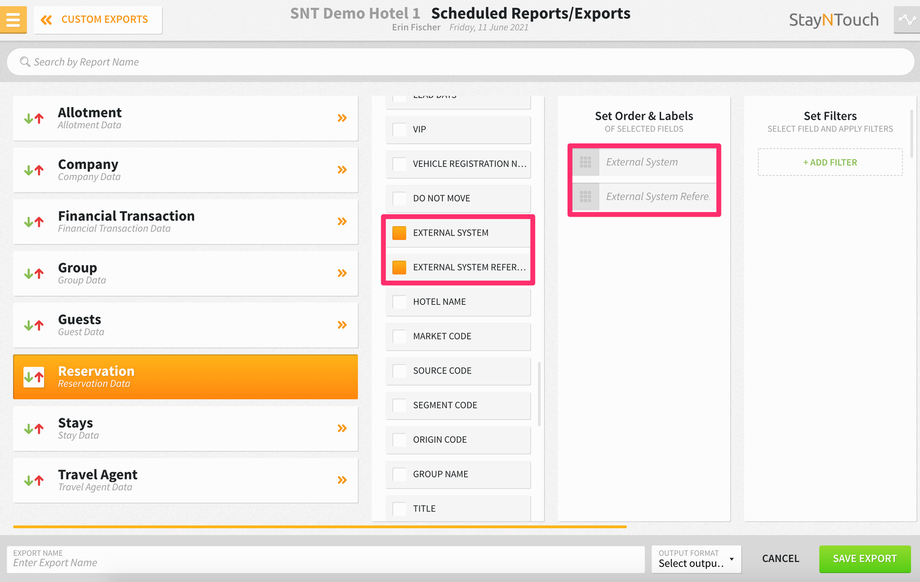Expand Guests with its chevron
Image resolution: width=920 pixels, height=582 pixels.
click(x=342, y=324)
